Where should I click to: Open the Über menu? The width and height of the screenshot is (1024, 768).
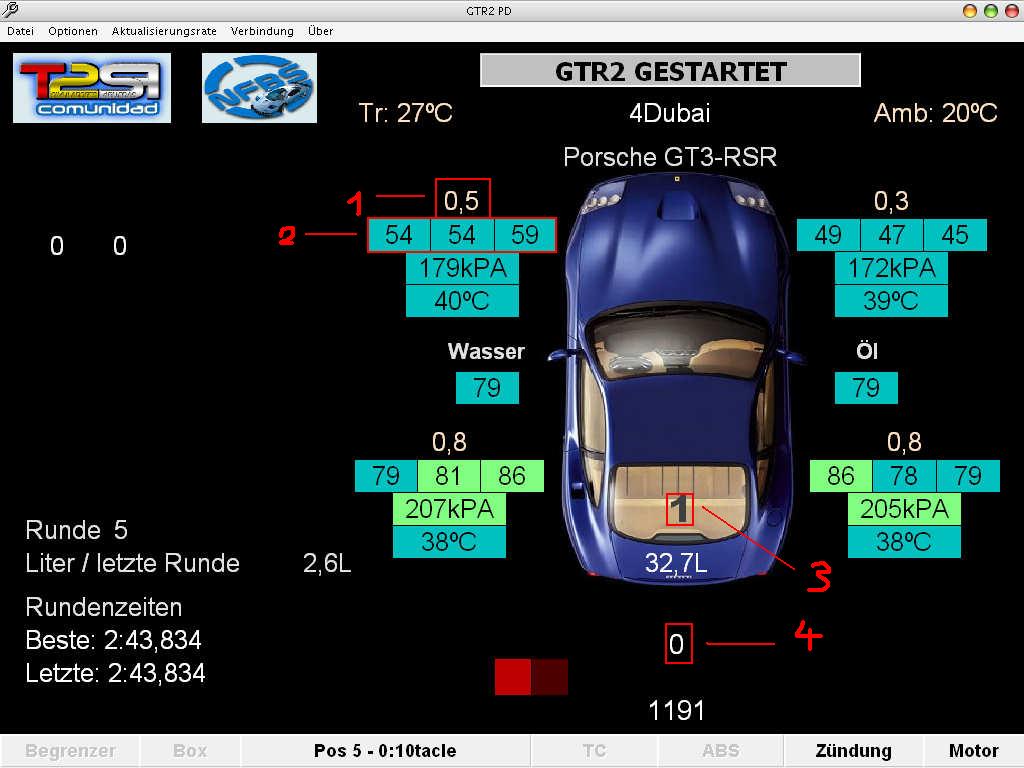pos(320,31)
